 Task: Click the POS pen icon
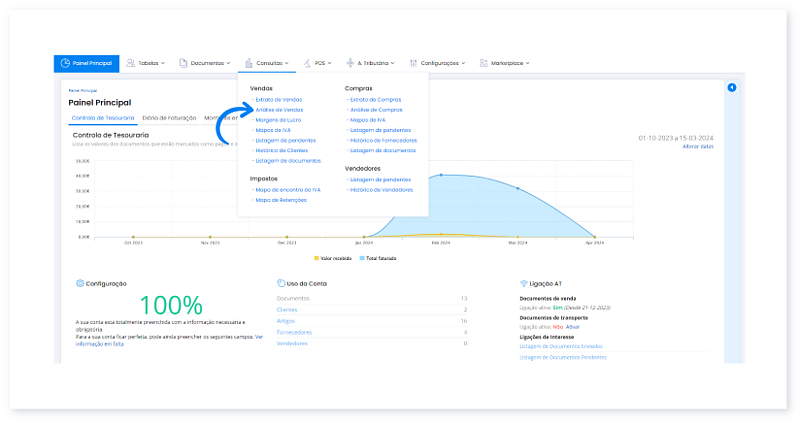[306, 63]
